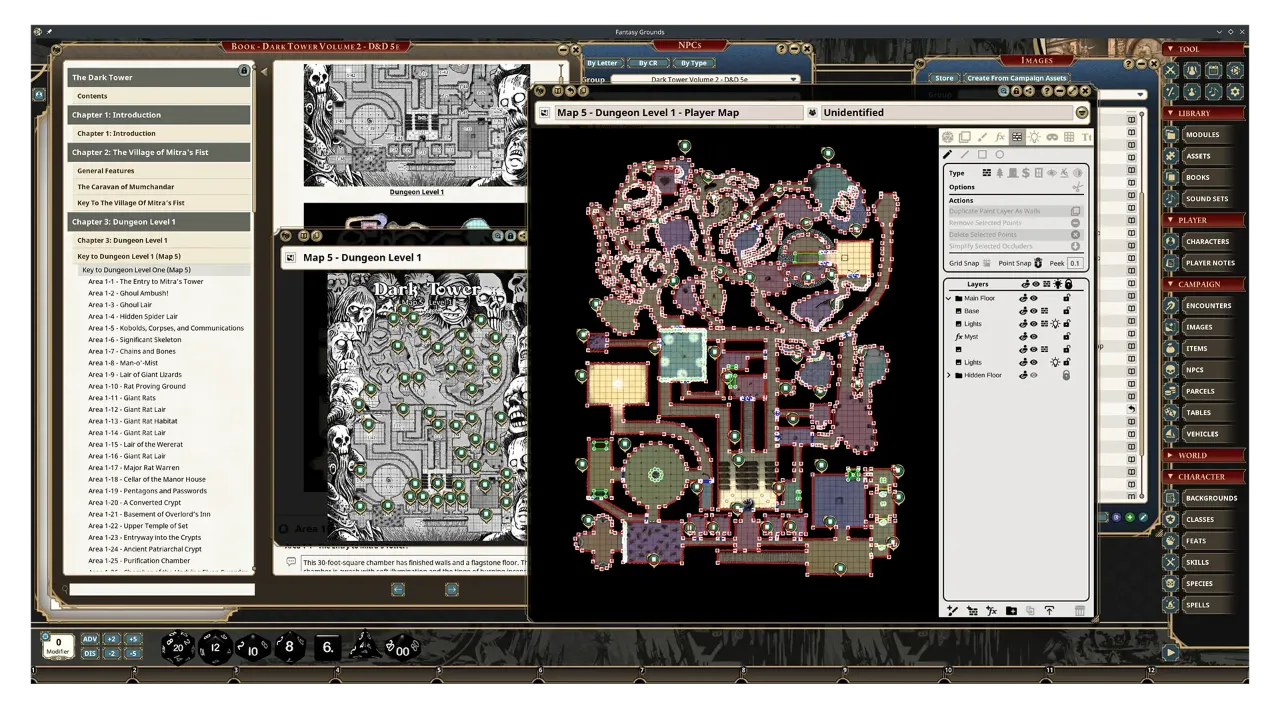Select secret door dollar-sign type

click(x=1026, y=173)
